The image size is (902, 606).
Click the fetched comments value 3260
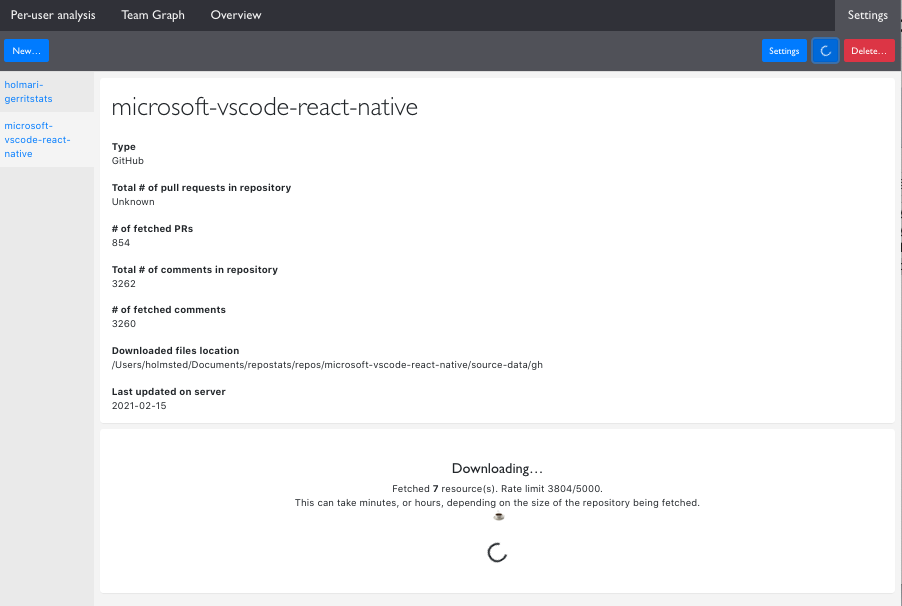(x=124, y=323)
